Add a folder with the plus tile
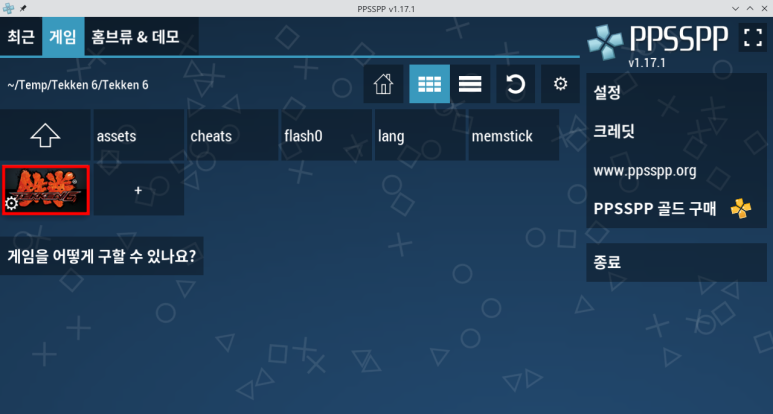 [139, 190]
